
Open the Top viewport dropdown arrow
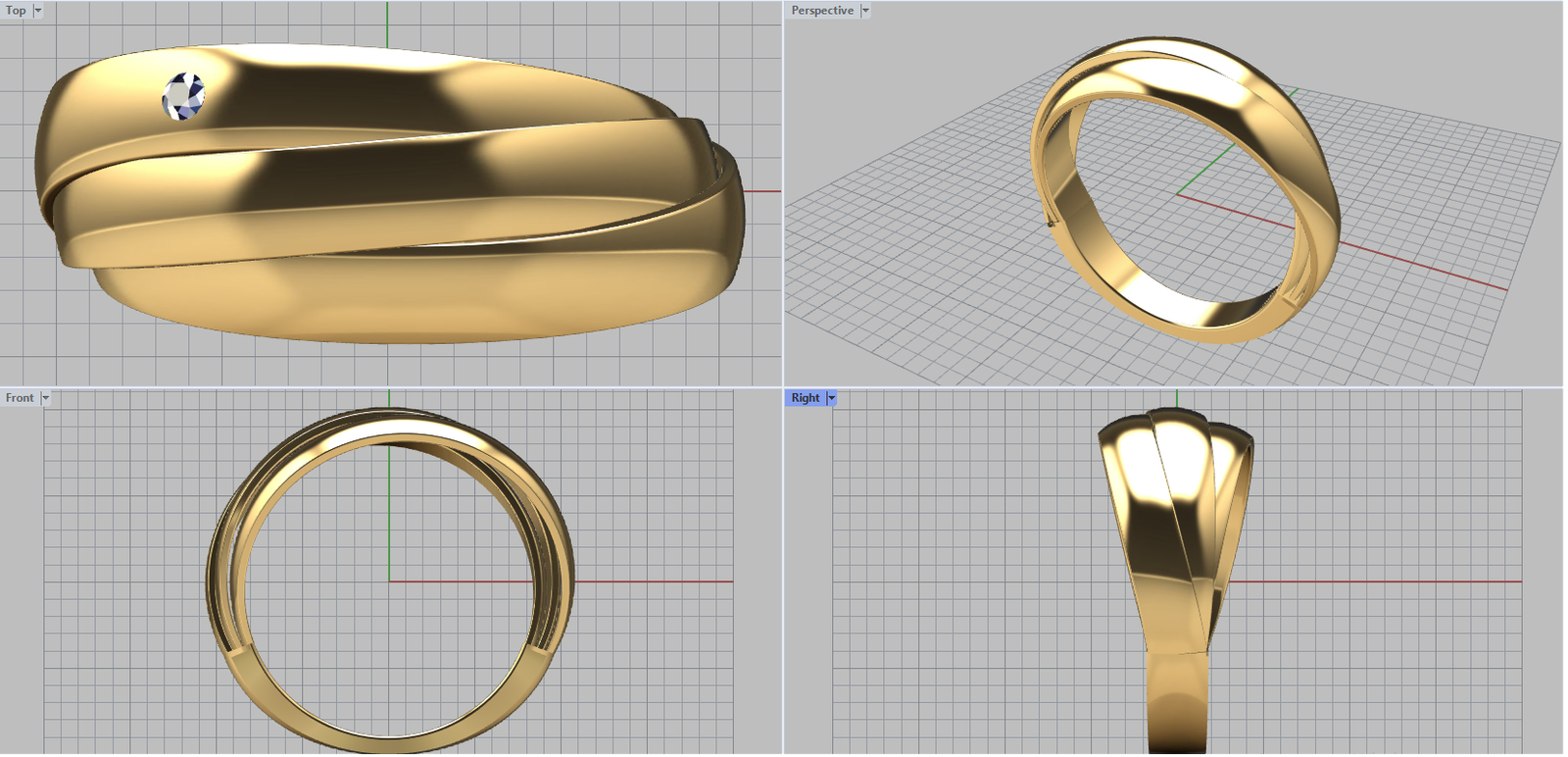[x=38, y=11]
